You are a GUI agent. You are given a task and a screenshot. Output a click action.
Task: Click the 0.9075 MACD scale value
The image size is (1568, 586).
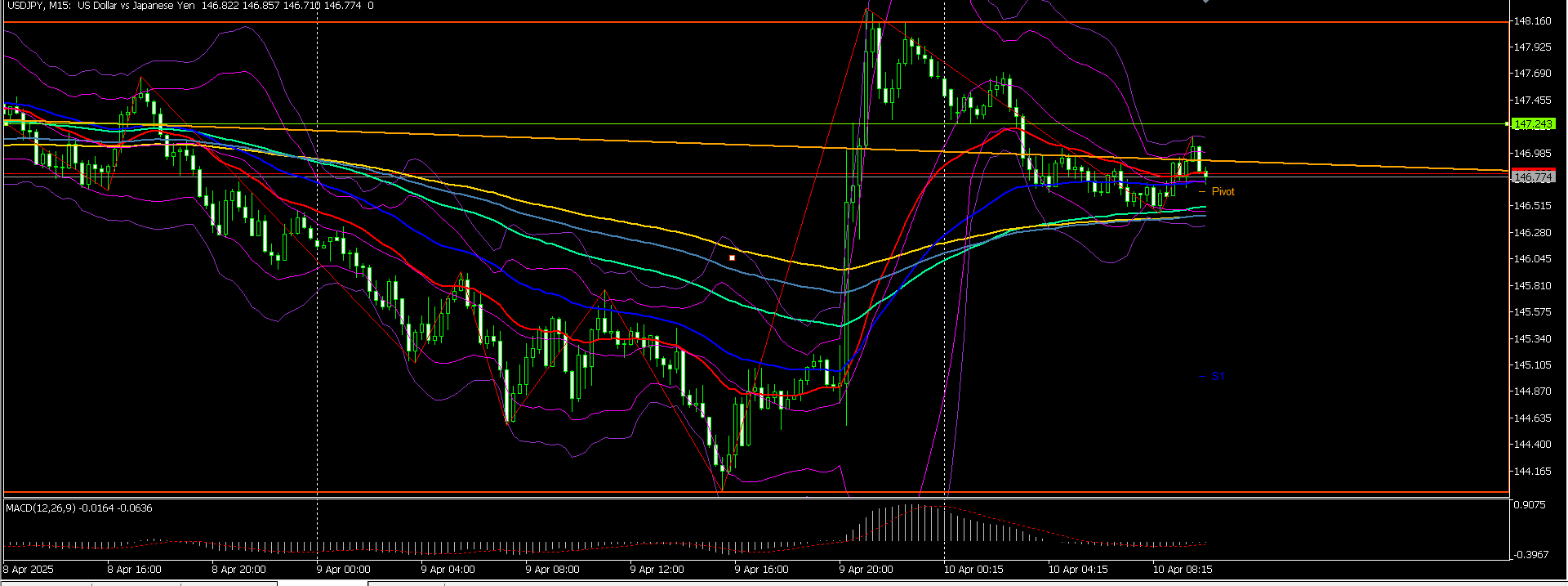[1530, 506]
